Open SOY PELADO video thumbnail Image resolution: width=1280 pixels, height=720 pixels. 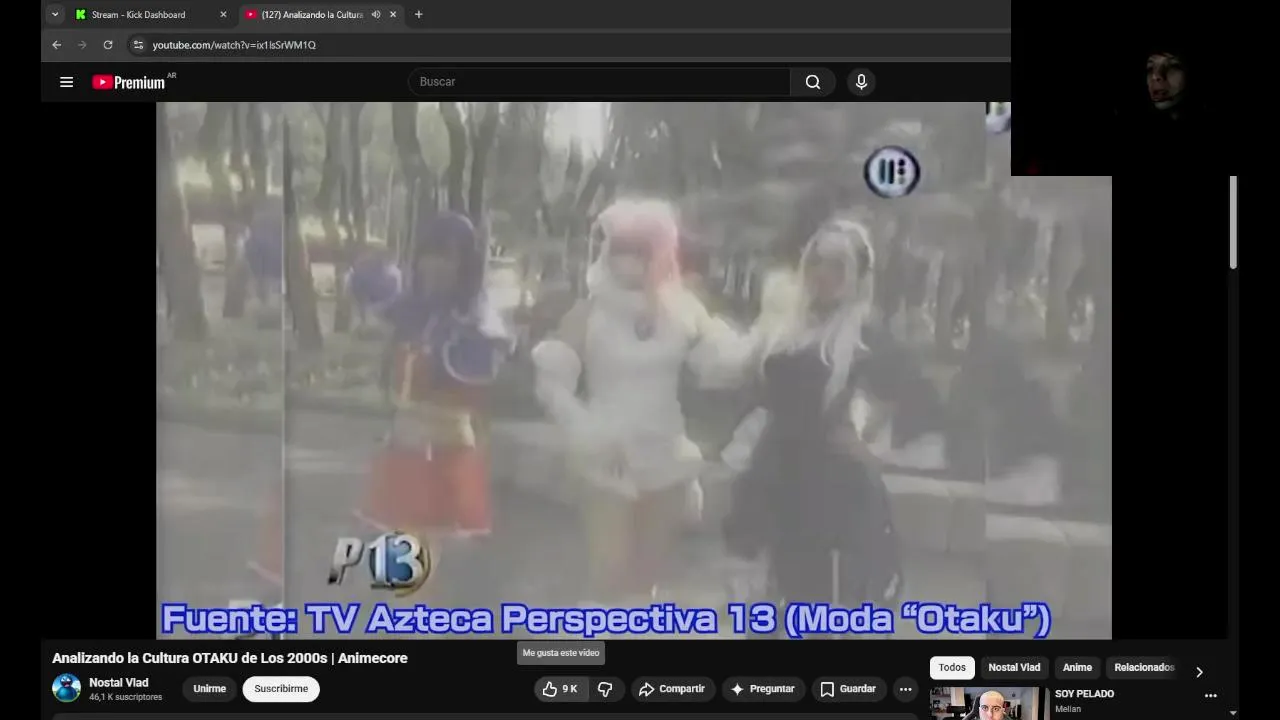tap(989, 703)
